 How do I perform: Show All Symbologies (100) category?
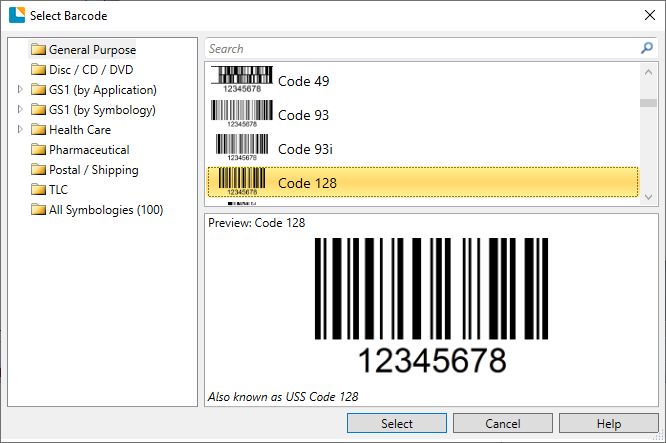105,210
